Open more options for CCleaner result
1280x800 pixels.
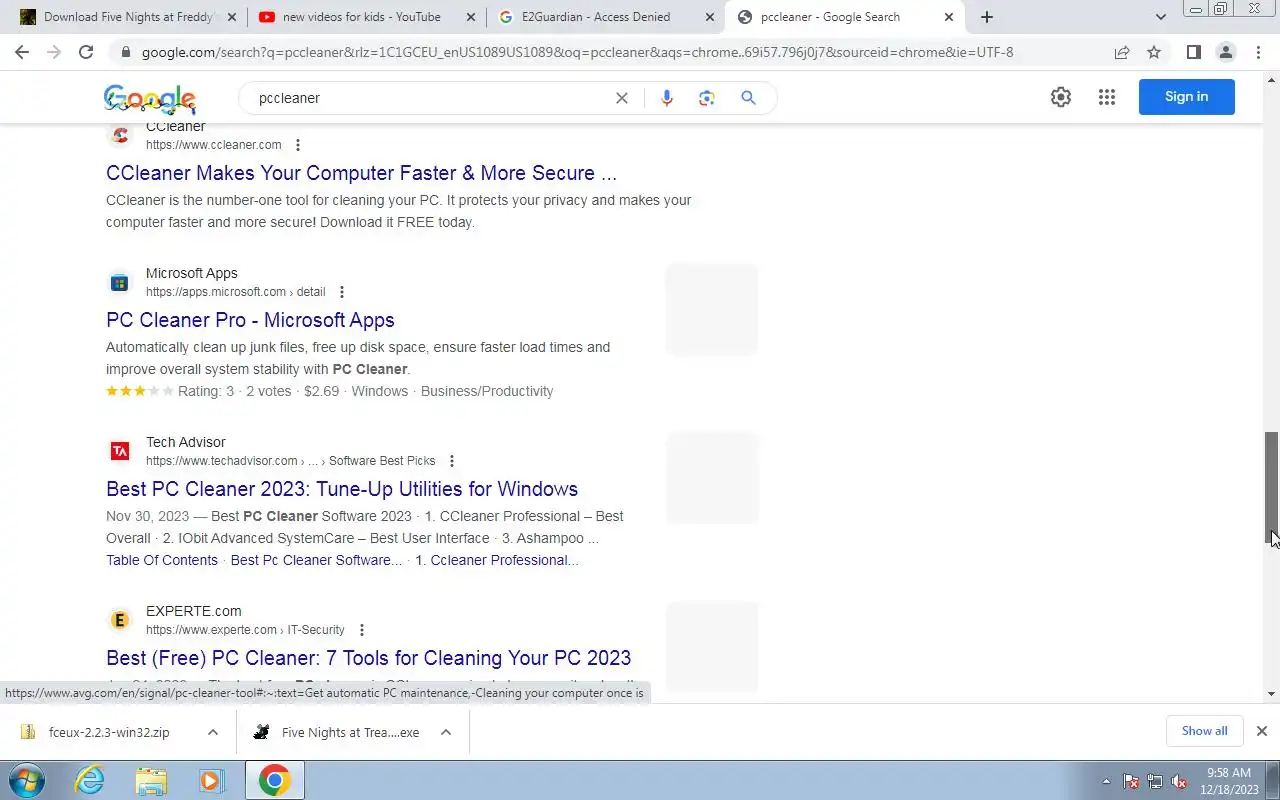pyautogui.click(x=297, y=145)
